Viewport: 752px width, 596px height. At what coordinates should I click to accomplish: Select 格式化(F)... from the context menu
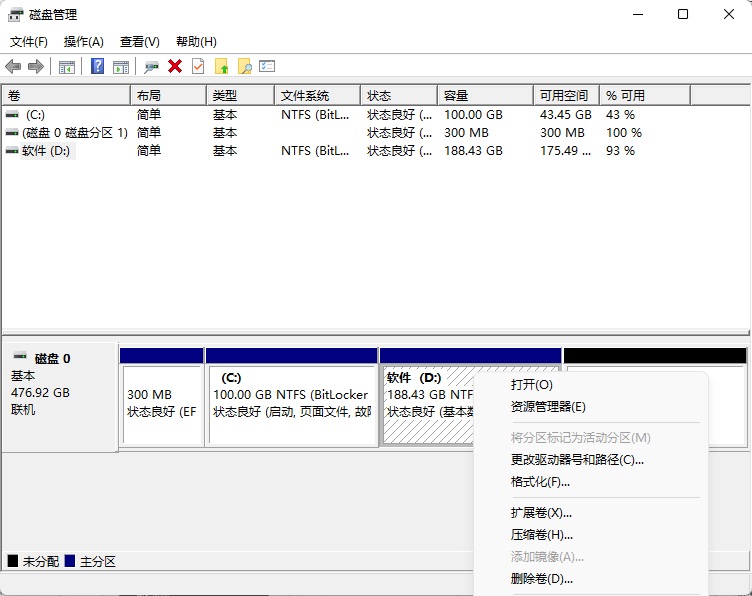(x=540, y=481)
